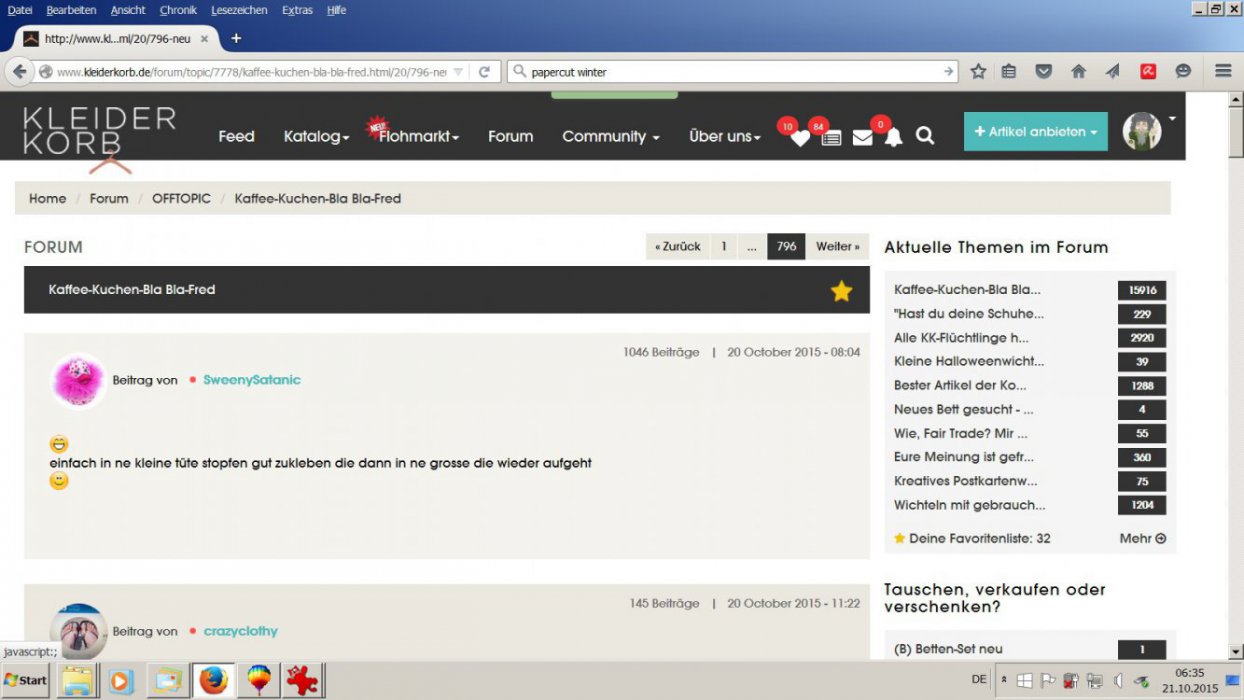The height and width of the screenshot is (700, 1244).
Task: Open the envelope messages icon
Action: point(862,138)
